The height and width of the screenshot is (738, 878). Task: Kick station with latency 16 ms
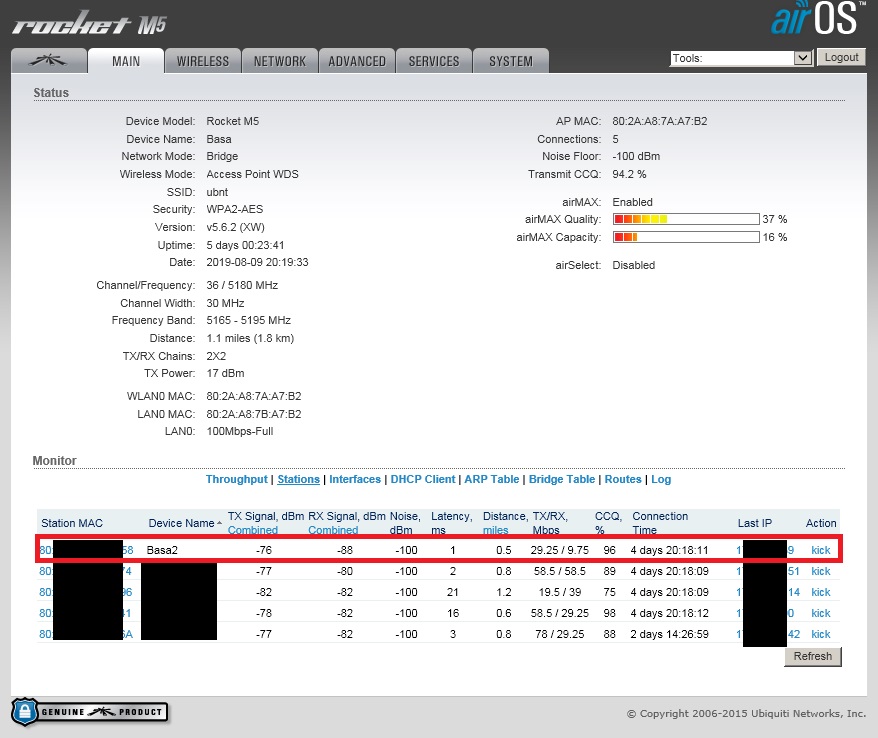pyautogui.click(x=820, y=613)
